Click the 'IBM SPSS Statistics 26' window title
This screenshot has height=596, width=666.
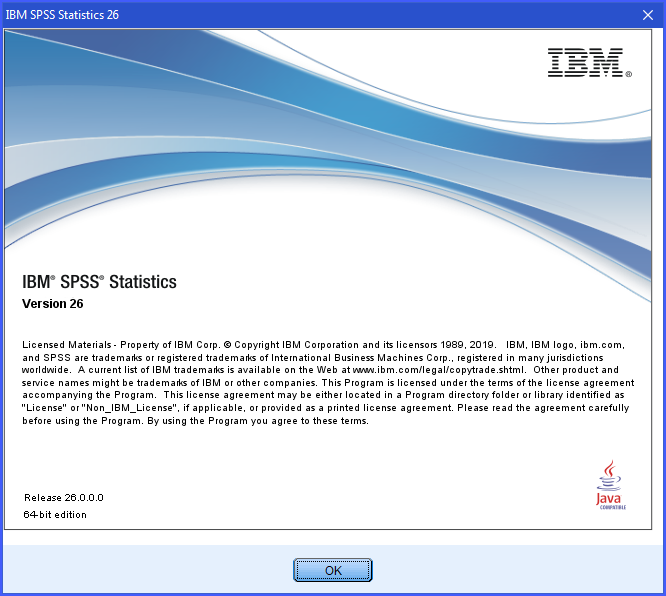62,15
